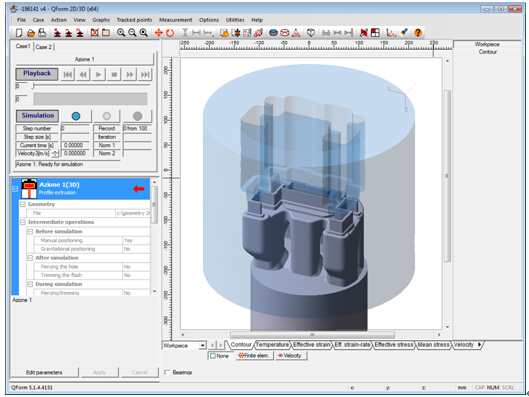
Task: Click the open folder toolbar icon
Action: pyautogui.click(x=31, y=33)
